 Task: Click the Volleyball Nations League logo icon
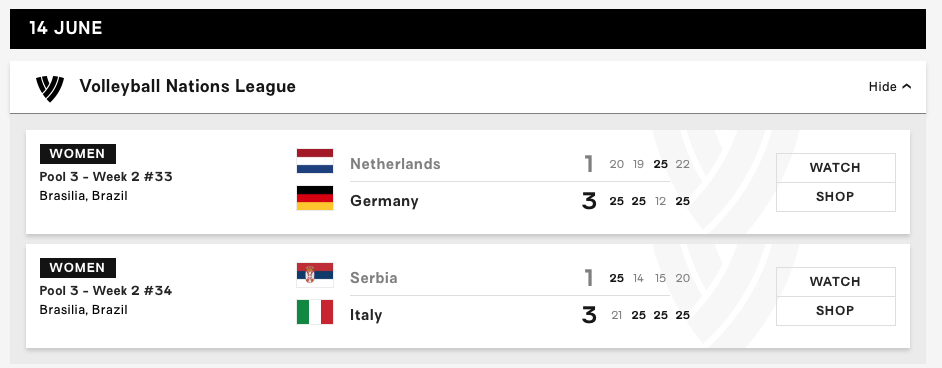(50, 88)
